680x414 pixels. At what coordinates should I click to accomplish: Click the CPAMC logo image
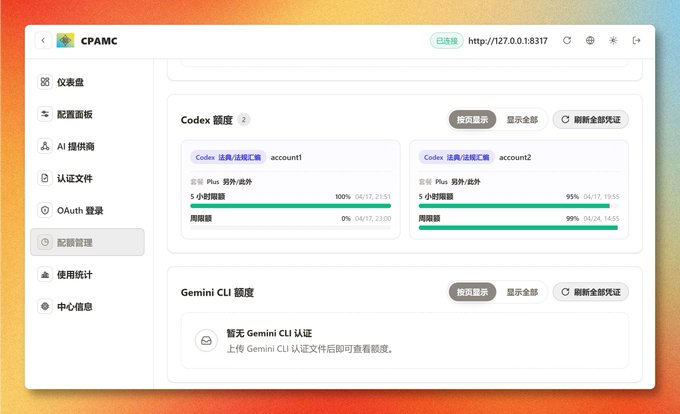(65, 41)
